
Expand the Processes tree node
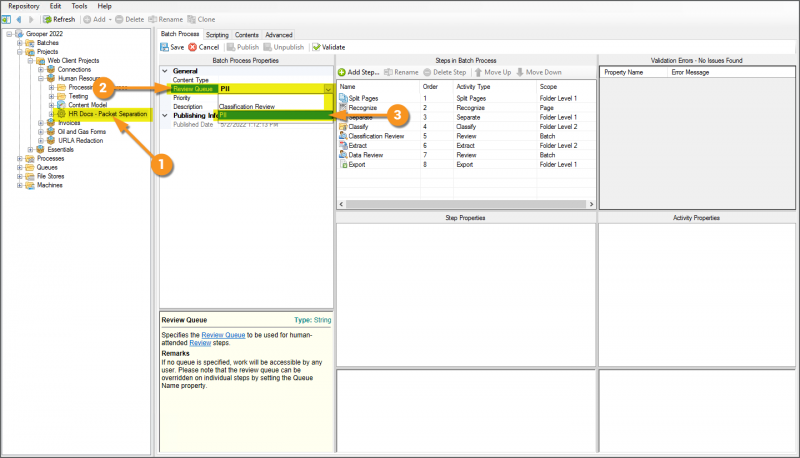click(x=20, y=158)
